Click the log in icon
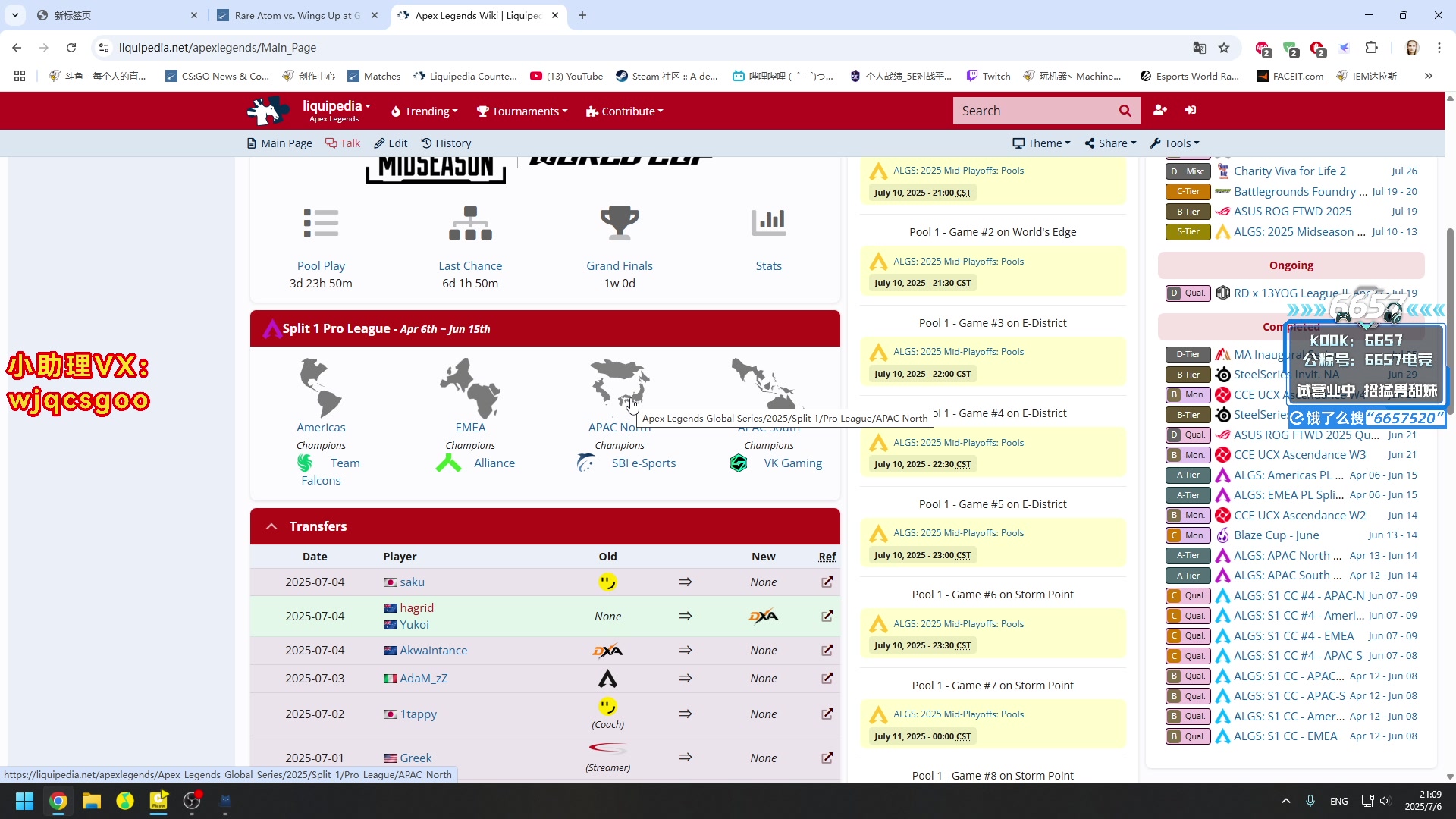Image resolution: width=1456 pixels, height=819 pixels. click(1191, 111)
